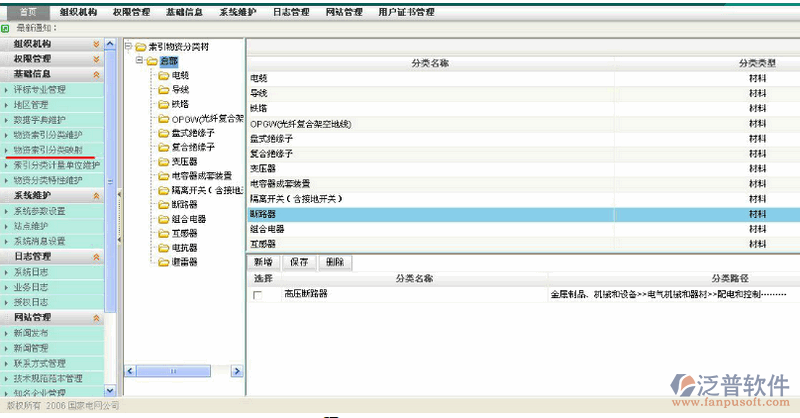Open the 用户证书管理 top menu
The width and height of the screenshot is (800, 418).
(407, 12)
